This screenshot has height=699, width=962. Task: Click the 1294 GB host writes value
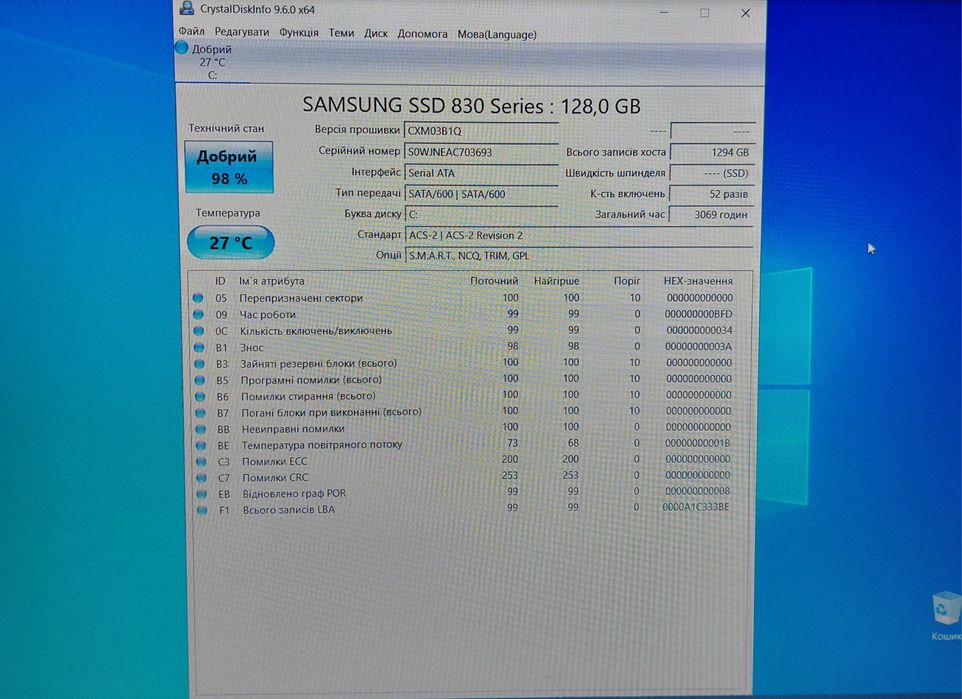click(x=712, y=152)
